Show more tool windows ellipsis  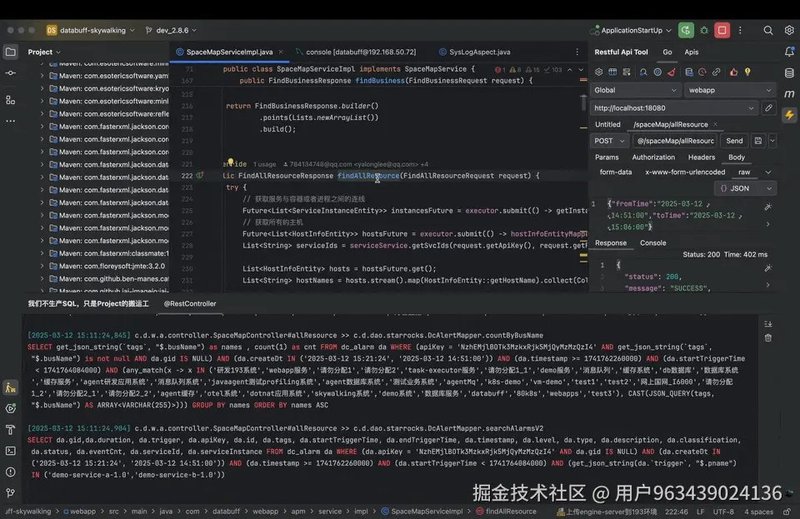[x=10, y=121]
